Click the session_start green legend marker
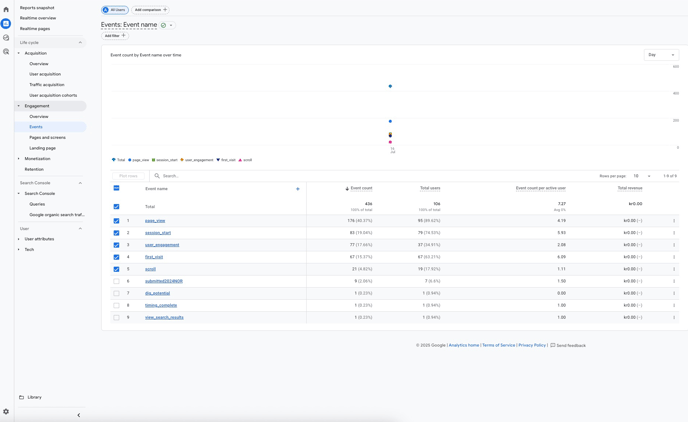The image size is (688, 422). click(x=154, y=160)
